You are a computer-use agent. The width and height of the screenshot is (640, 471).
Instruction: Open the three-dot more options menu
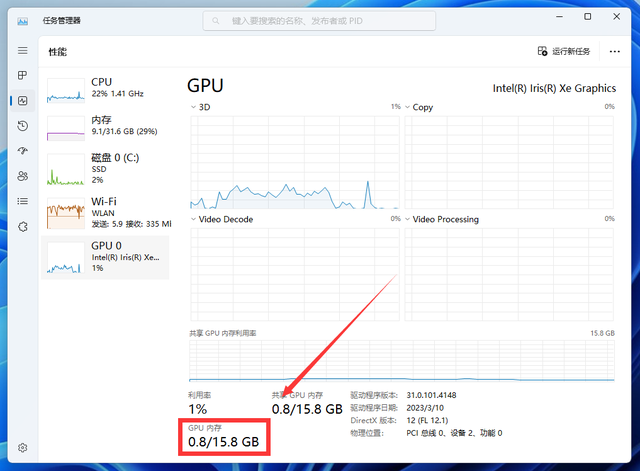point(615,51)
